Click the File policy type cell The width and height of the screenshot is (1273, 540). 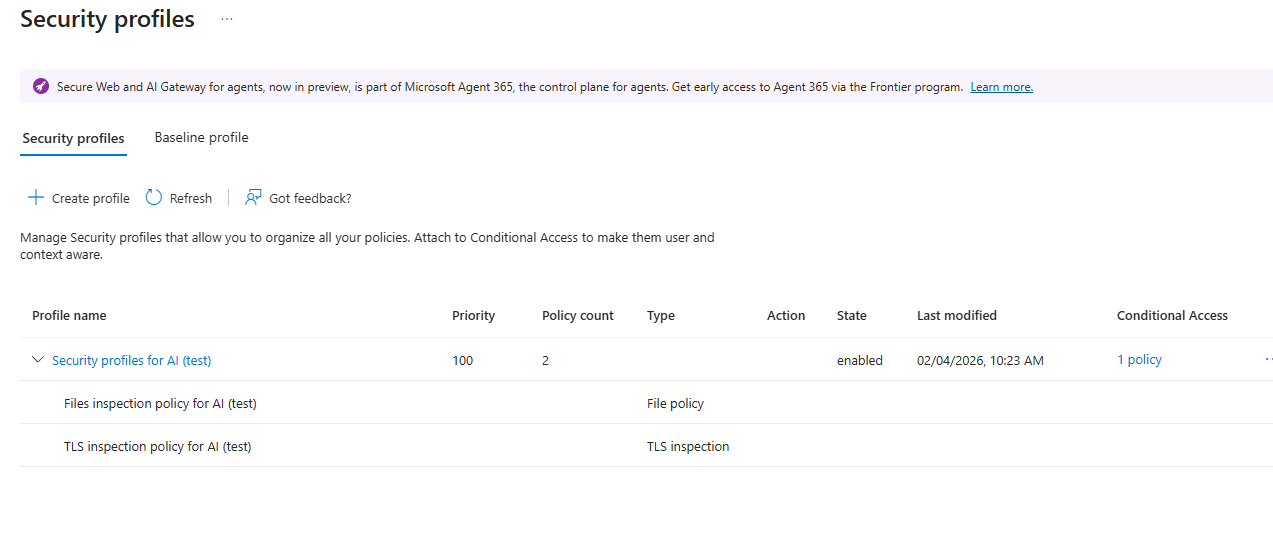pos(675,403)
